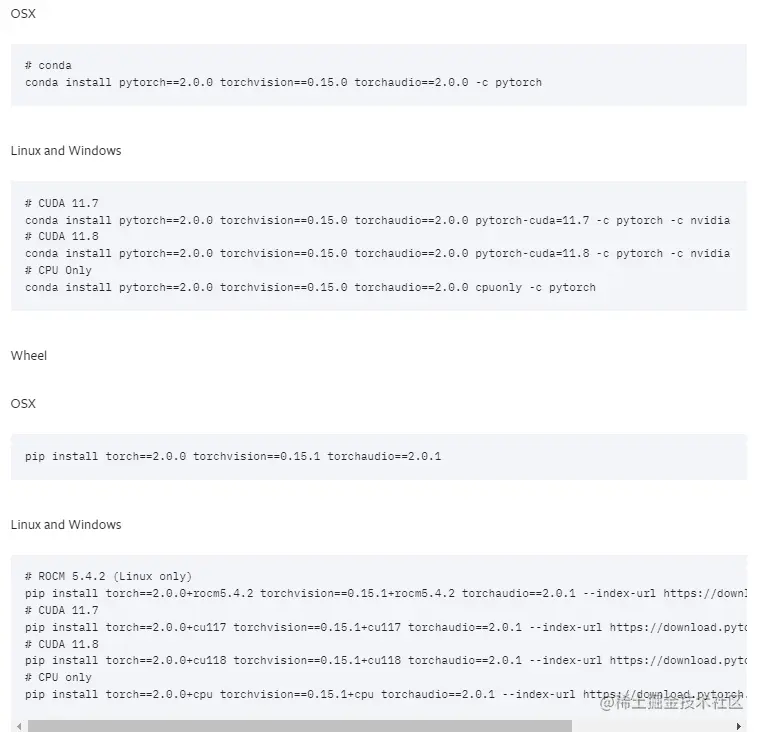Click the '# conda' comment line
Screen dimensions: 764x732
[48, 65]
